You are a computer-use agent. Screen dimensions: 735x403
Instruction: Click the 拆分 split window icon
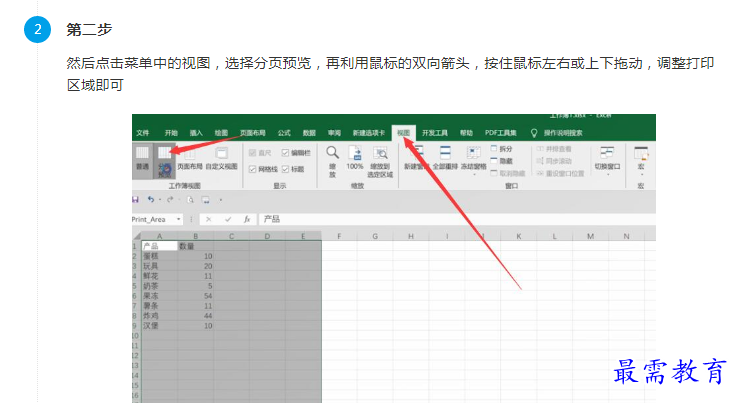point(494,149)
